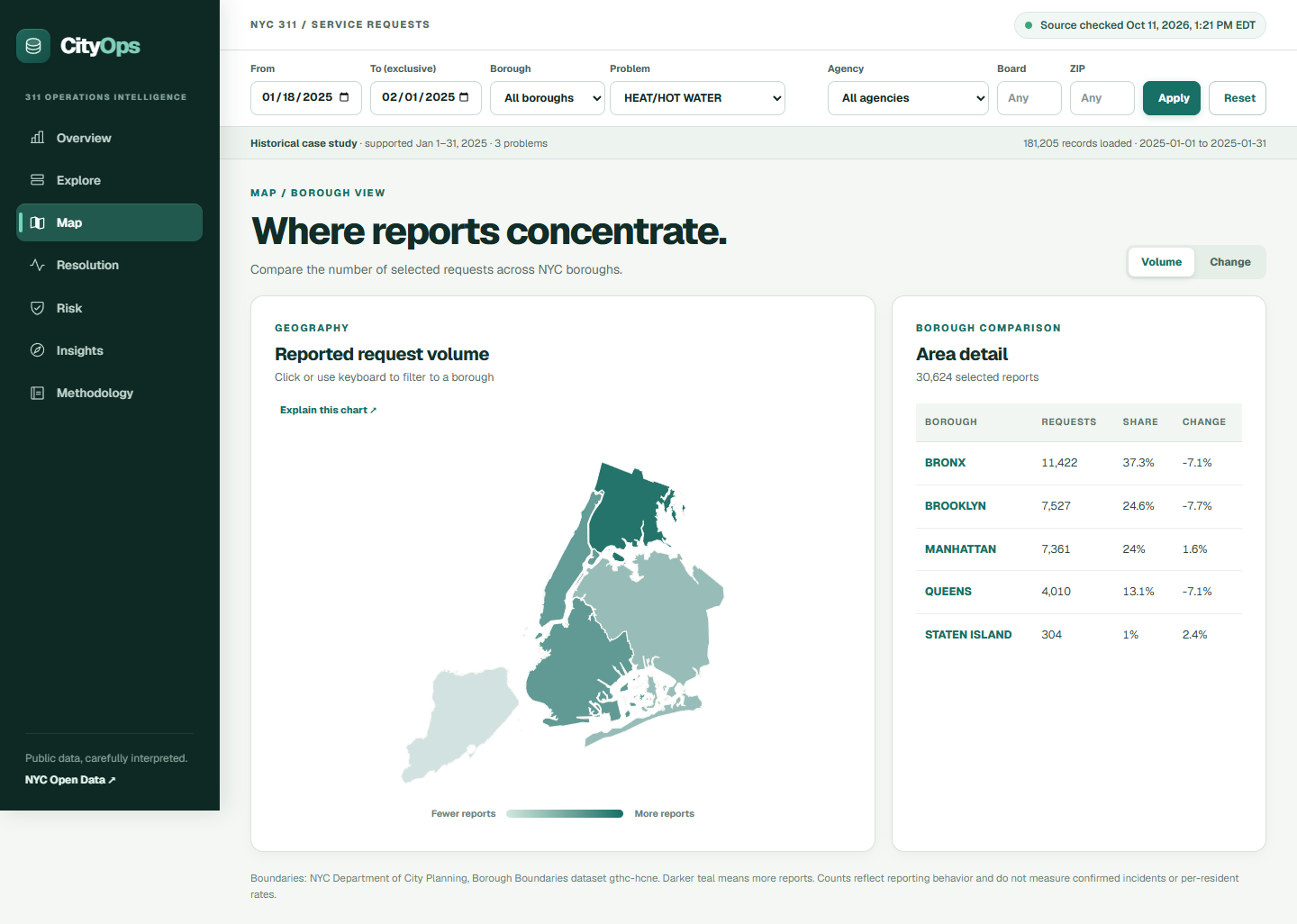Edit the From date field
1297x924 pixels.
(x=306, y=98)
